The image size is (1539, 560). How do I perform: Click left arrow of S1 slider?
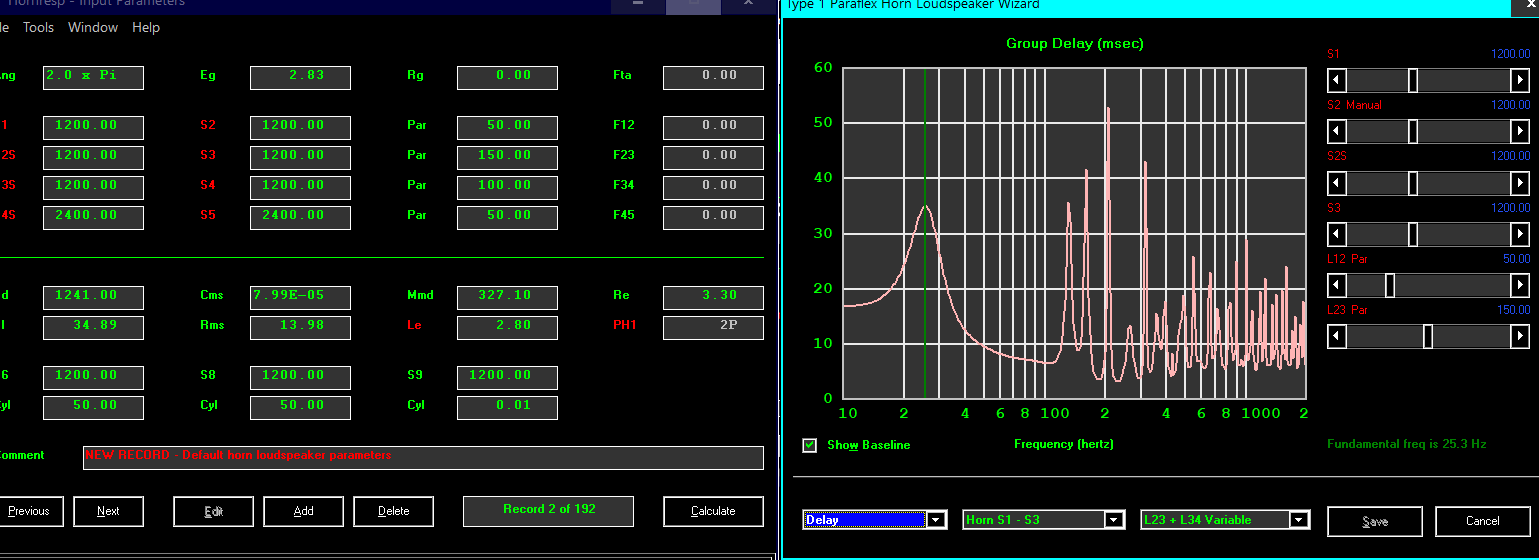(x=1337, y=79)
